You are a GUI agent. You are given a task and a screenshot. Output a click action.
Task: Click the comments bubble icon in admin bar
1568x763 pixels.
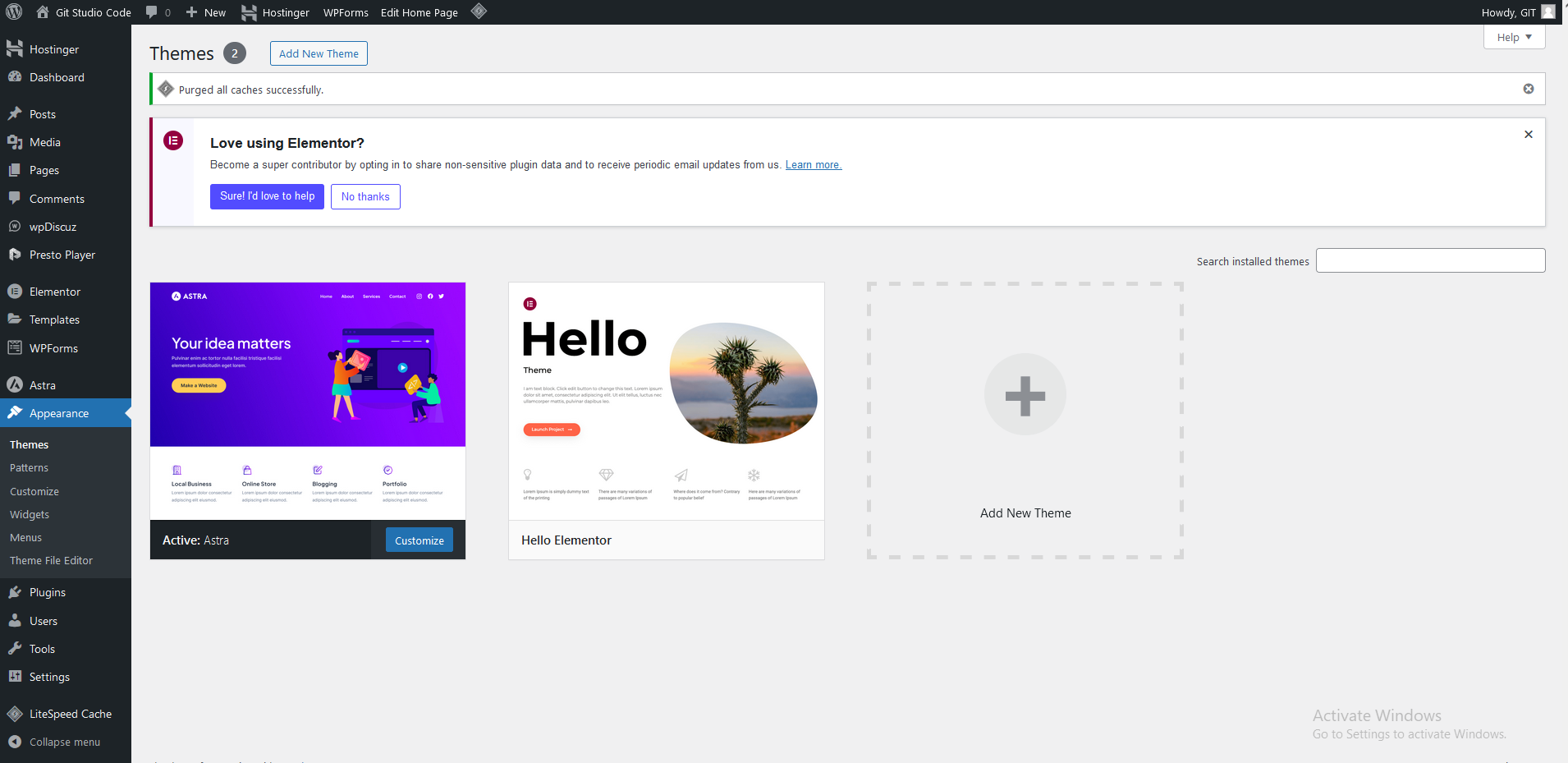(152, 12)
